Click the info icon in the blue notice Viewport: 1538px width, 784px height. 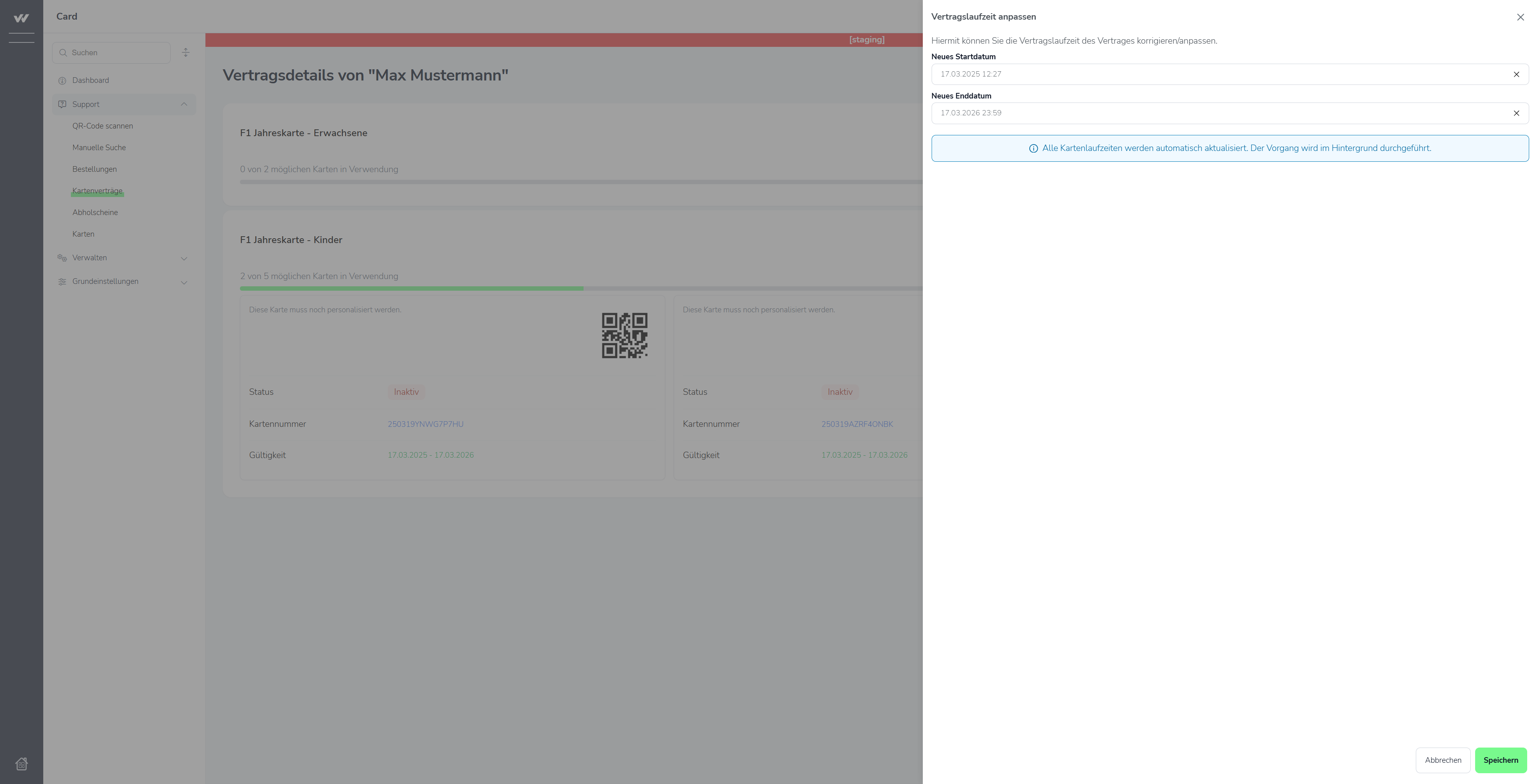pos(1033,149)
